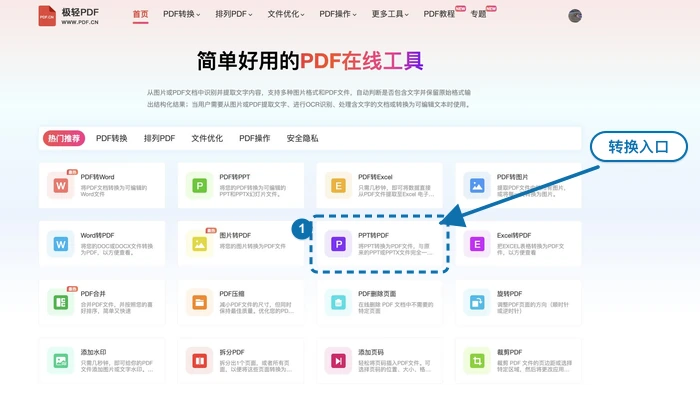Viewport: 700px width, 395px height.
Task: Open the Word转PDF tool title
Action: [x=97, y=236]
